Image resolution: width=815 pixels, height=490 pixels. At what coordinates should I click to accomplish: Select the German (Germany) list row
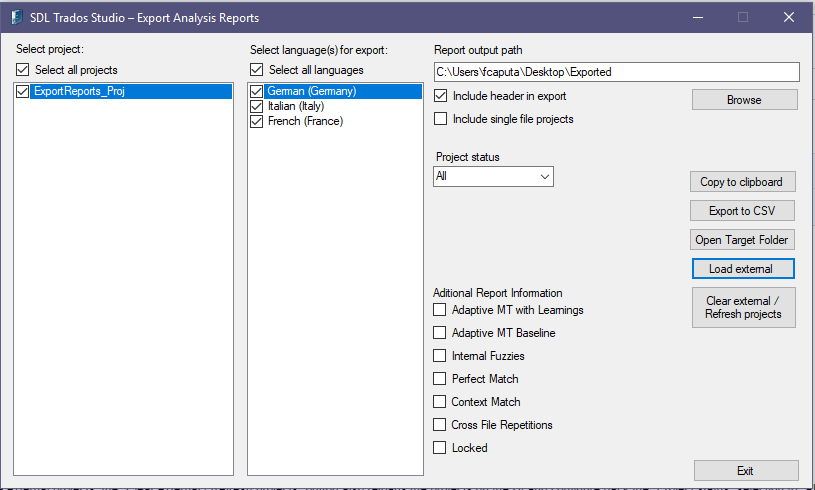343,91
